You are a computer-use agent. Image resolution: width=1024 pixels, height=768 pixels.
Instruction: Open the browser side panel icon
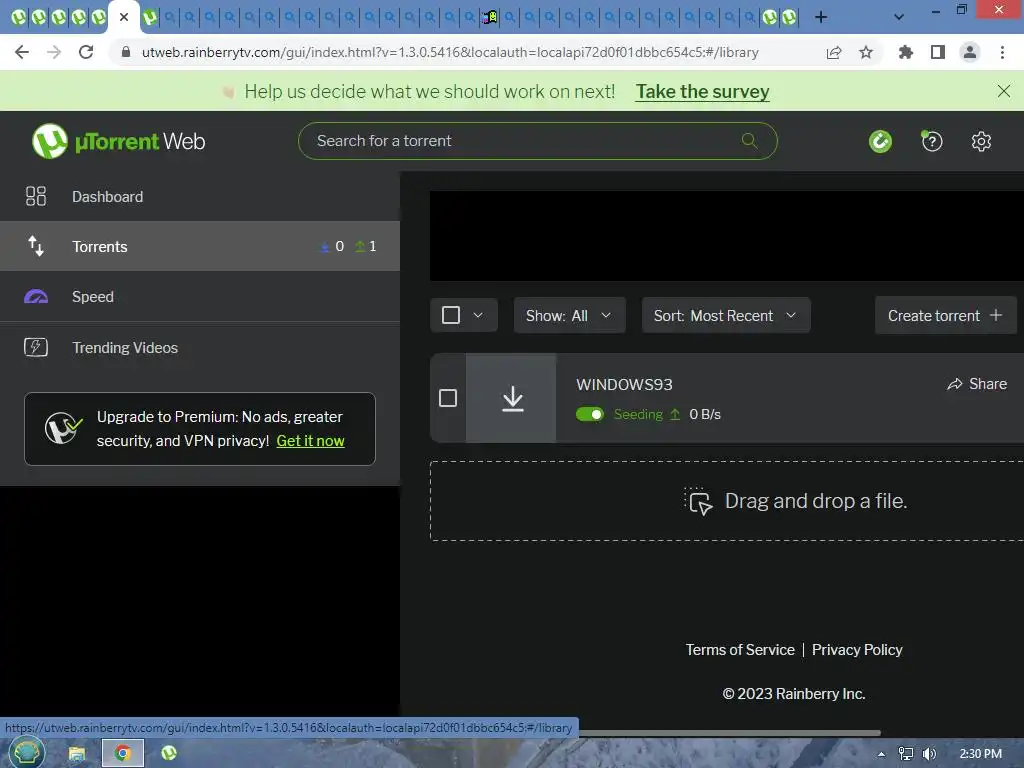pyautogui.click(x=938, y=52)
